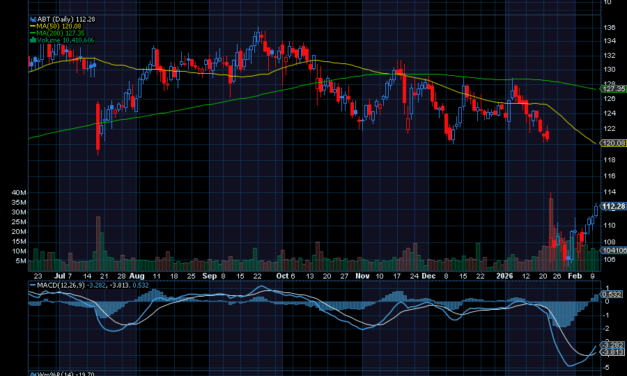
Task: Click the 136 price axis label
Action: click(x=609, y=28)
